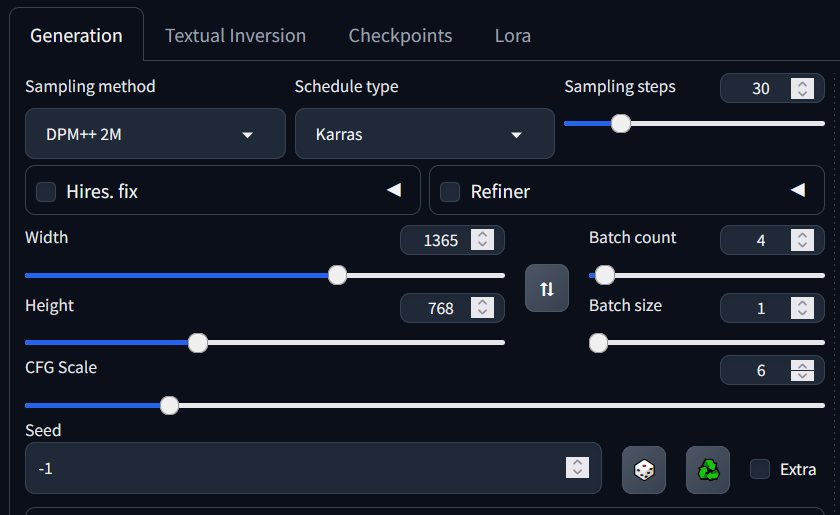The height and width of the screenshot is (515, 840).
Task: Open the Schedule type dropdown
Action: 424,134
